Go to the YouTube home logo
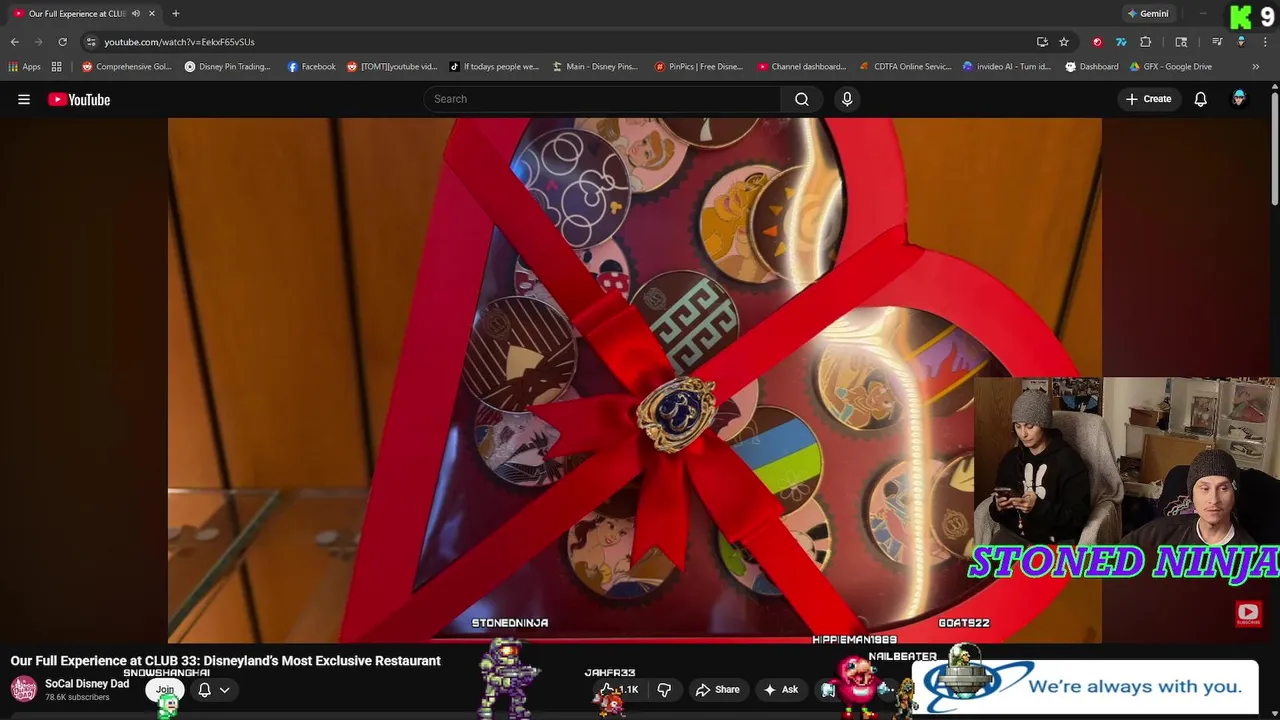 [x=79, y=99]
